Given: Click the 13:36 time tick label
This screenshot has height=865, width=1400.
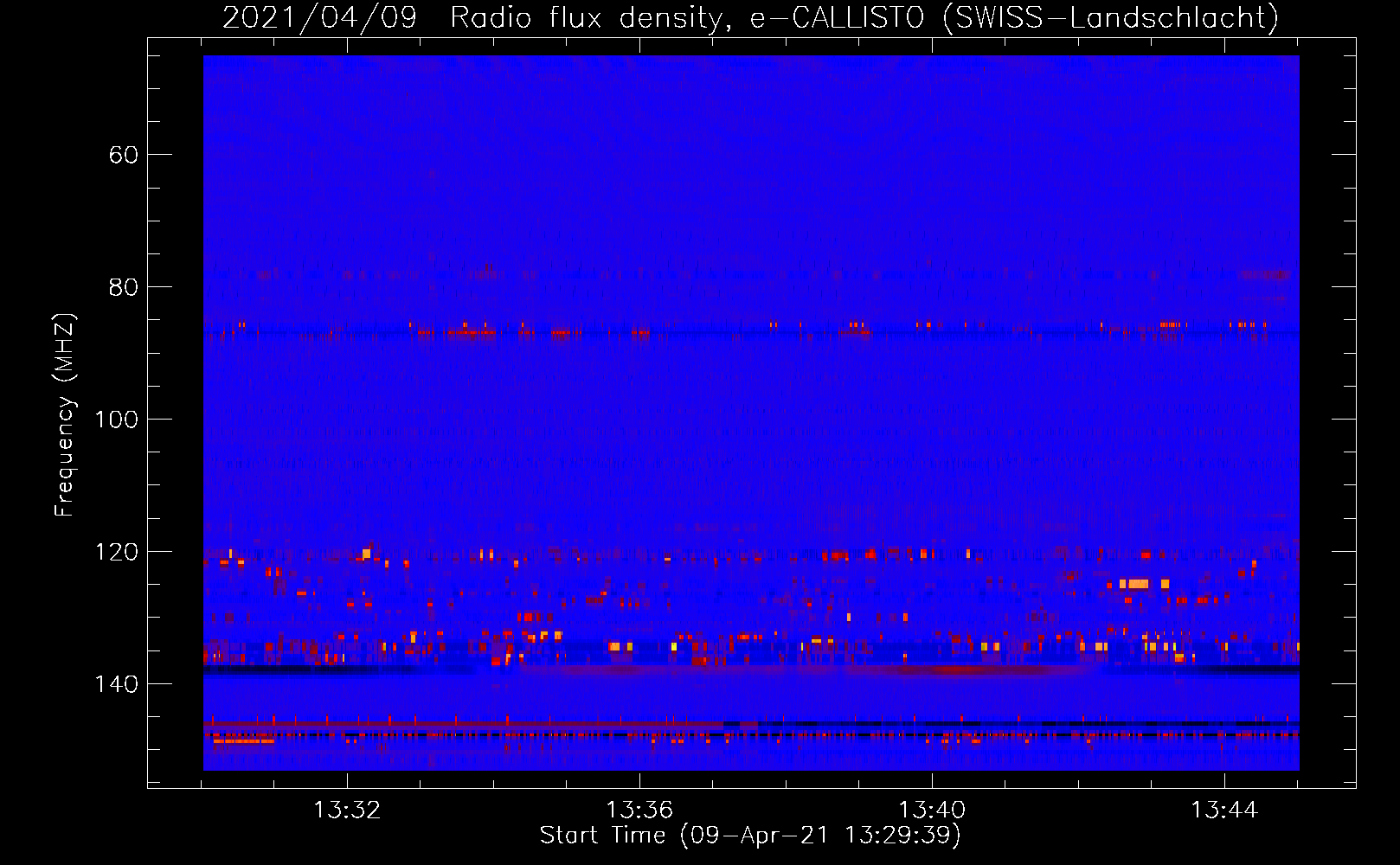Looking at the screenshot, I should click(639, 810).
